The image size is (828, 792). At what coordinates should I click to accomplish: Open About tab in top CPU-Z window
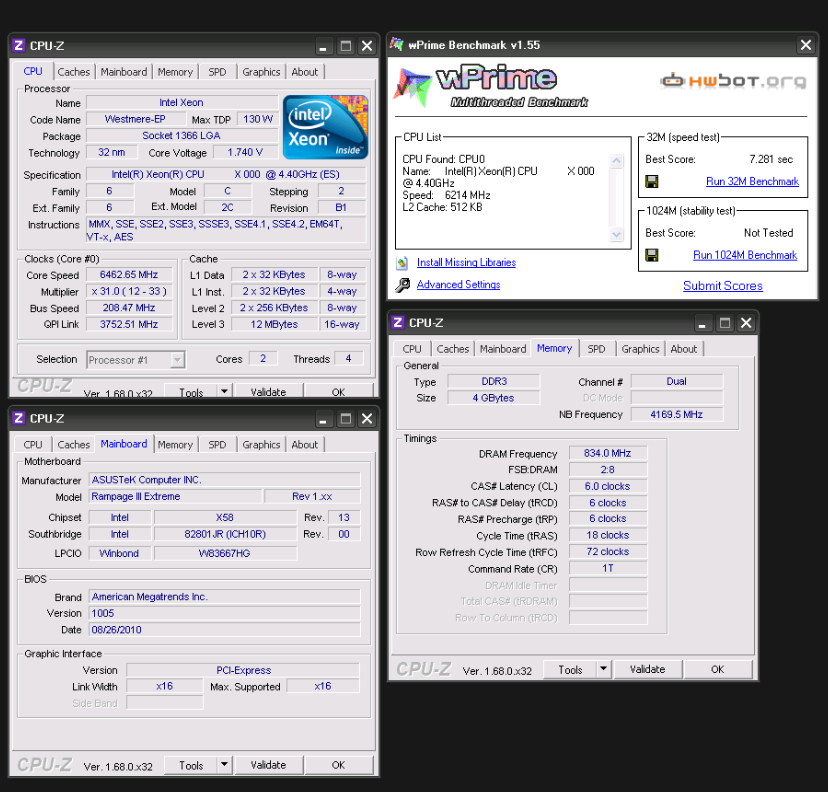(x=305, y=72)
